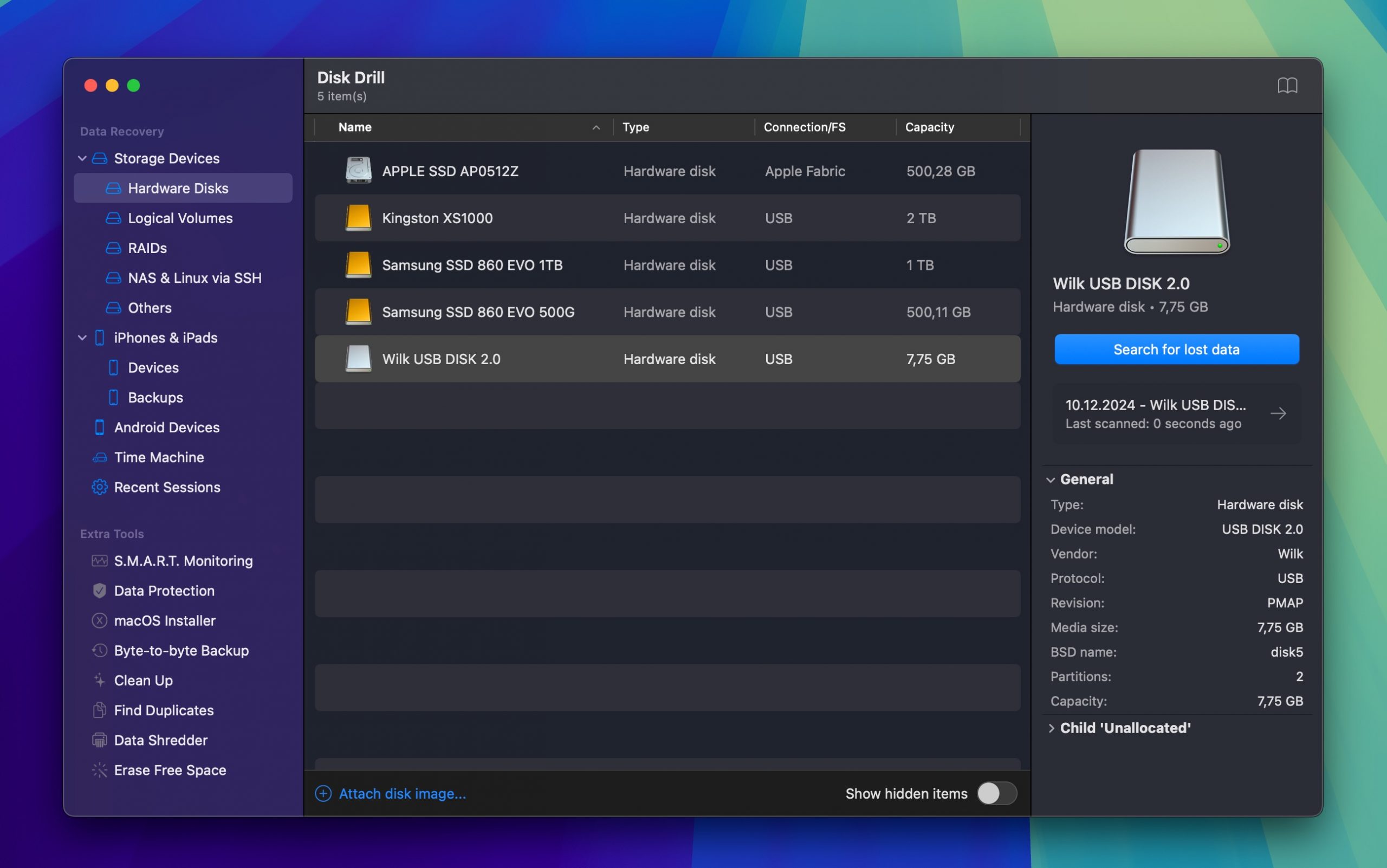Open the last scan session arrow
This screenshot has height=868, width=1387.
pos(1278,413)
